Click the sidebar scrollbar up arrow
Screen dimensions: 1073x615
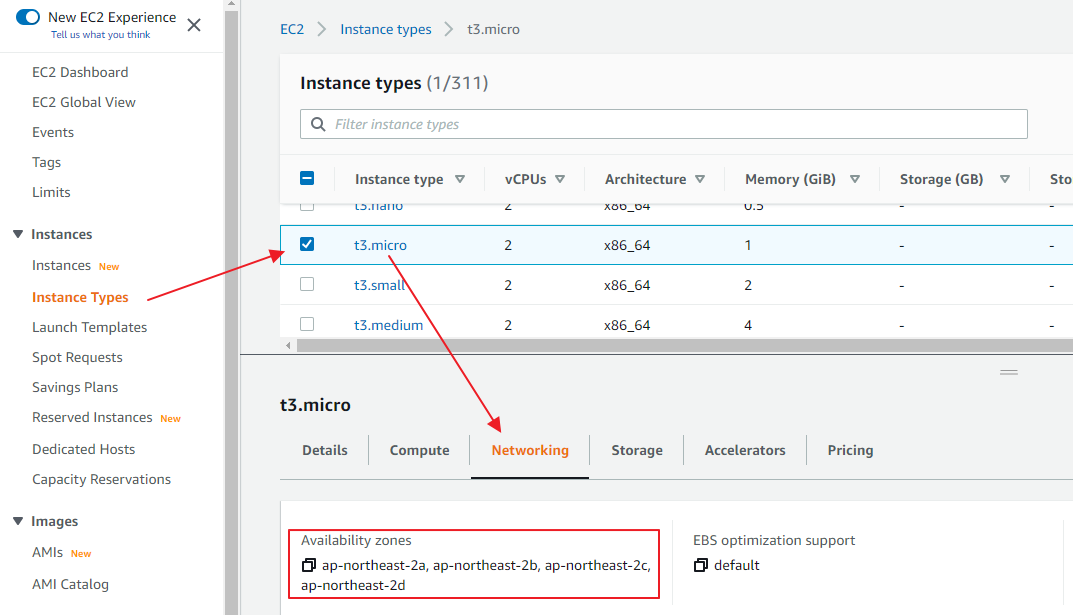(x=231, y=4)
